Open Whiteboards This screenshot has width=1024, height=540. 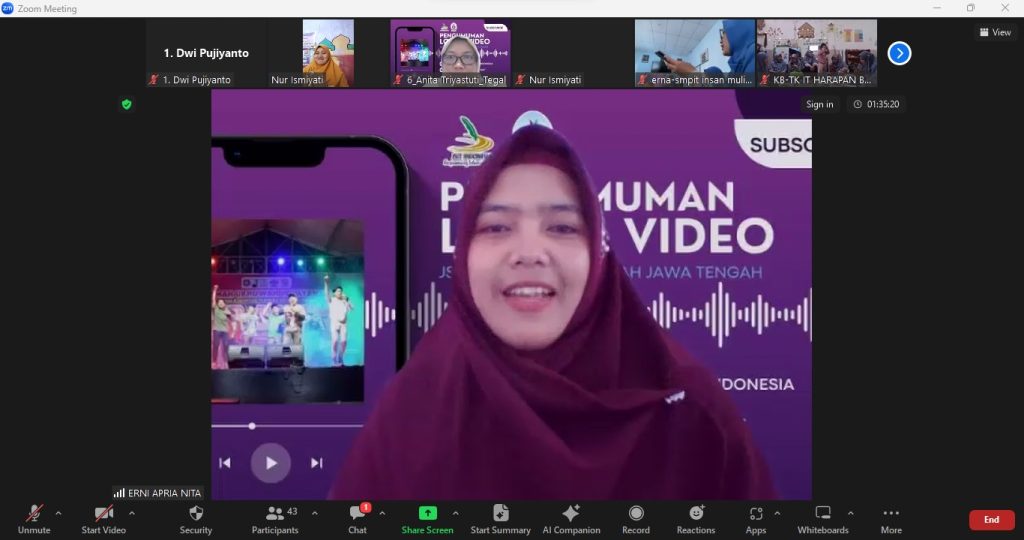click(823, 514)
